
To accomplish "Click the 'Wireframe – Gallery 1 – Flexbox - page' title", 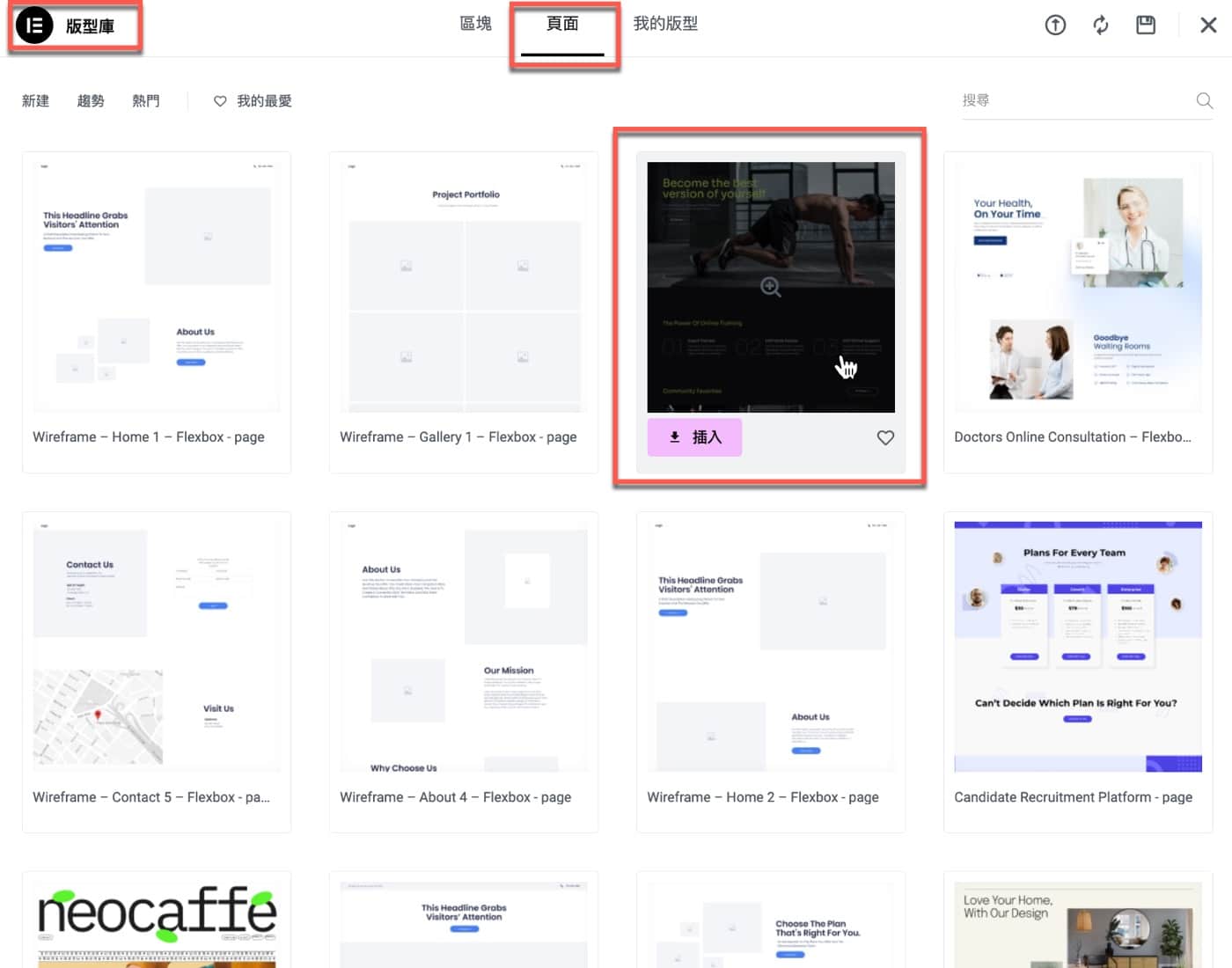I will (x=458, y=437).
